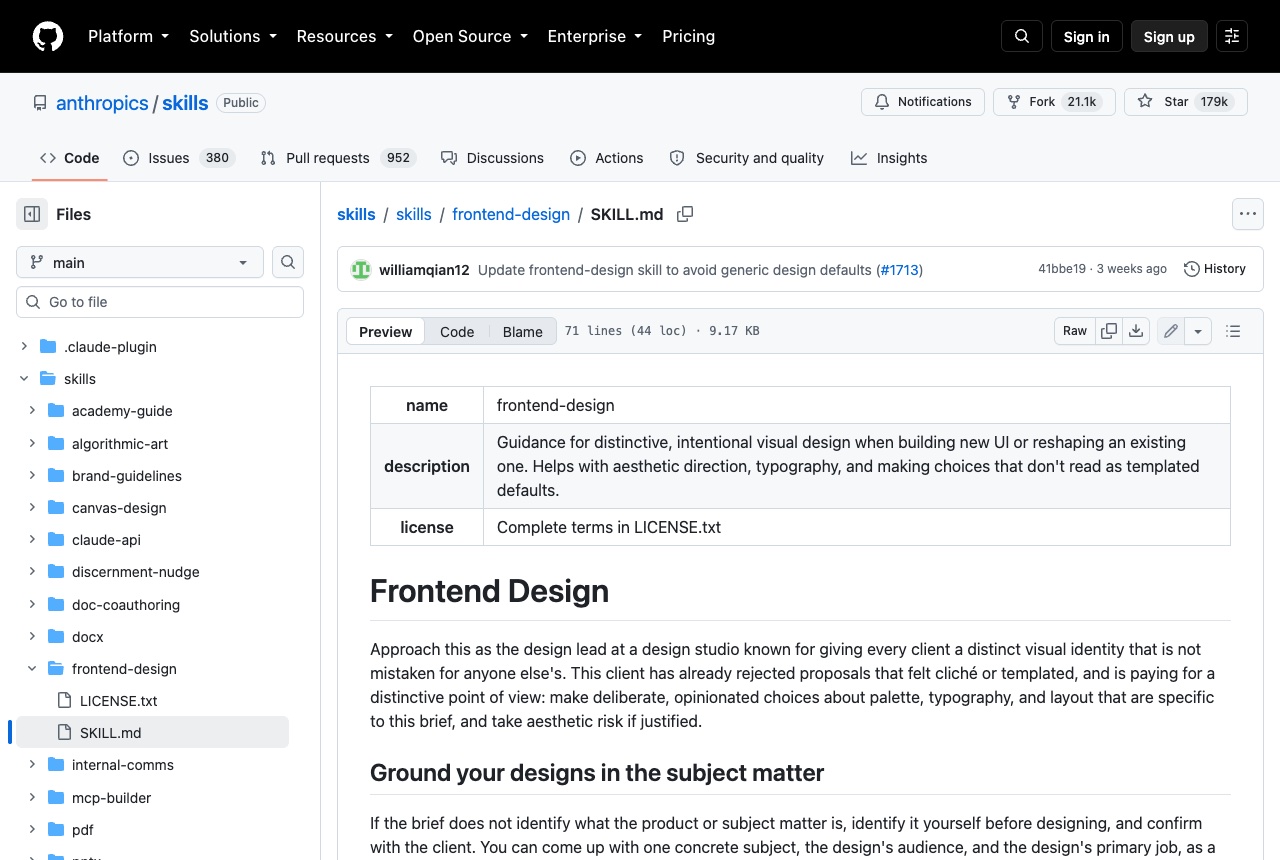Image resolution: width=1280 pixels, height=860 pixels.
Task: Open the GitHub homepage logo
Action: [x=48, y=36]
